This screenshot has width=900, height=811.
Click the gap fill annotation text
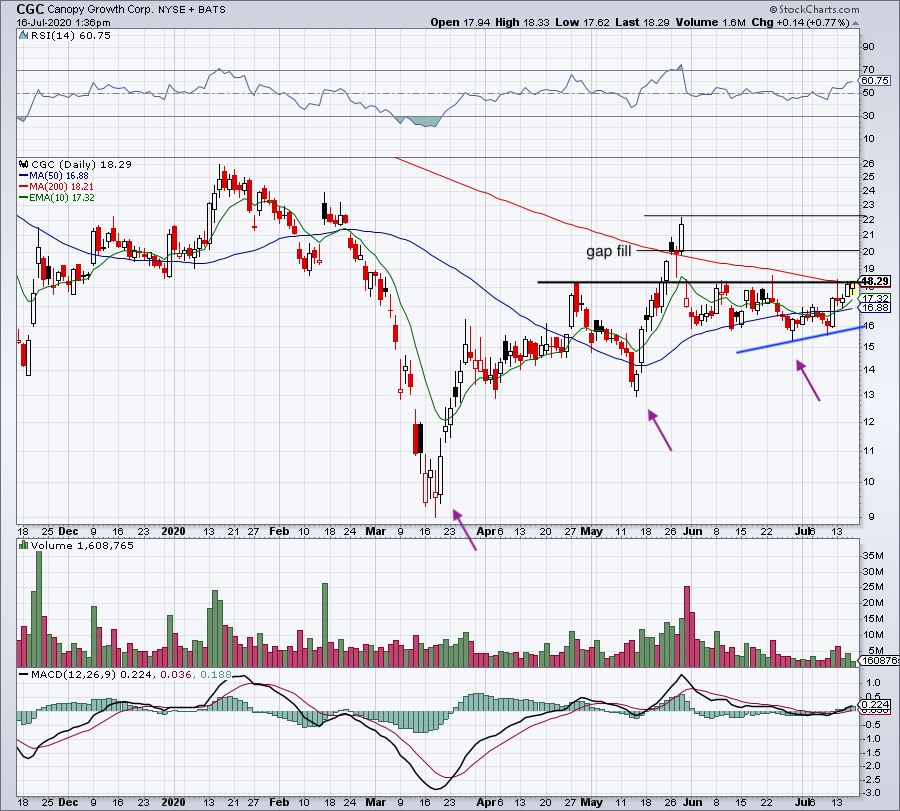click(x=608, y=251)
